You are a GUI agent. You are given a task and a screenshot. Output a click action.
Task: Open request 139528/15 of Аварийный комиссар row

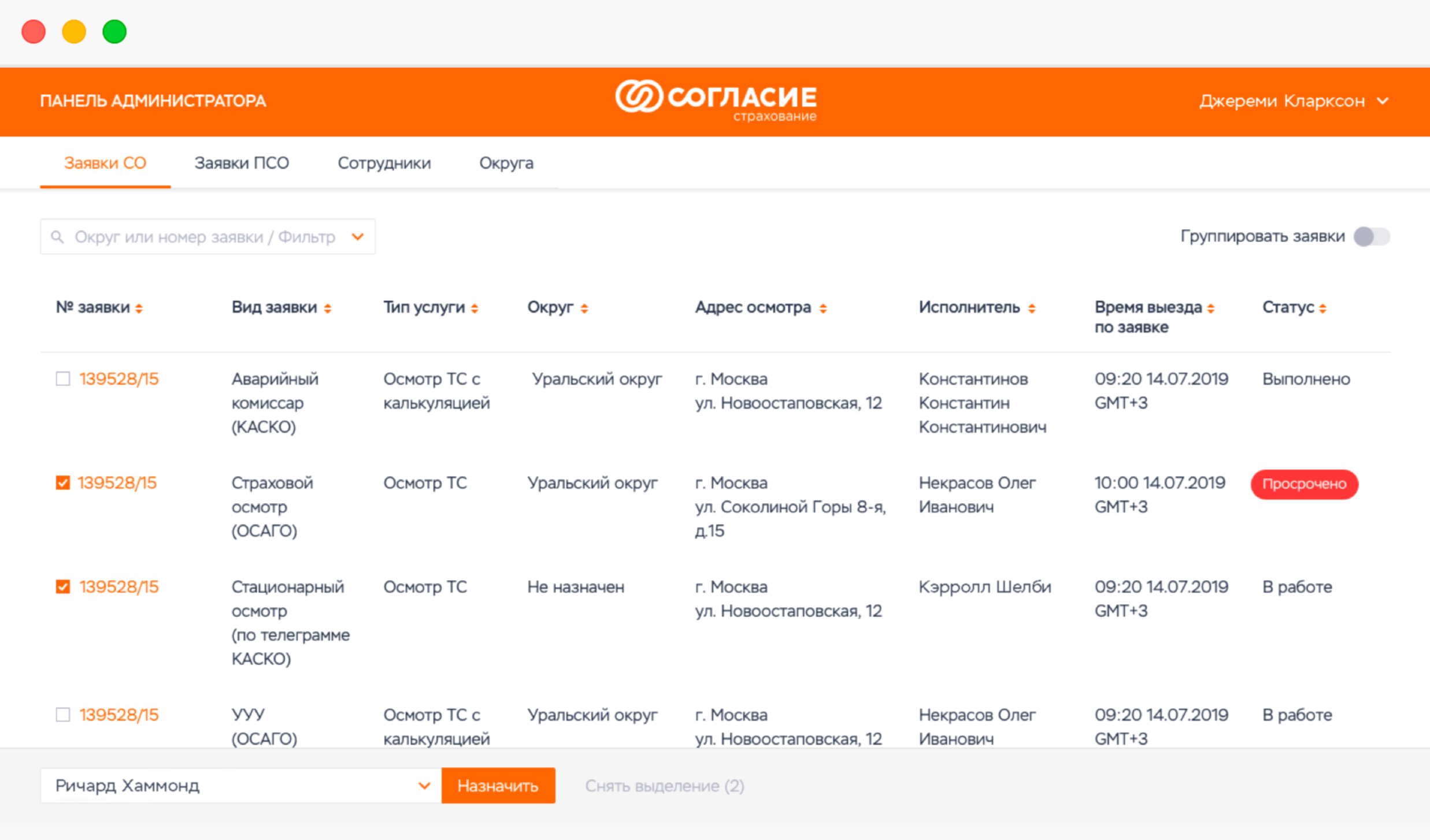click(119, 379)
